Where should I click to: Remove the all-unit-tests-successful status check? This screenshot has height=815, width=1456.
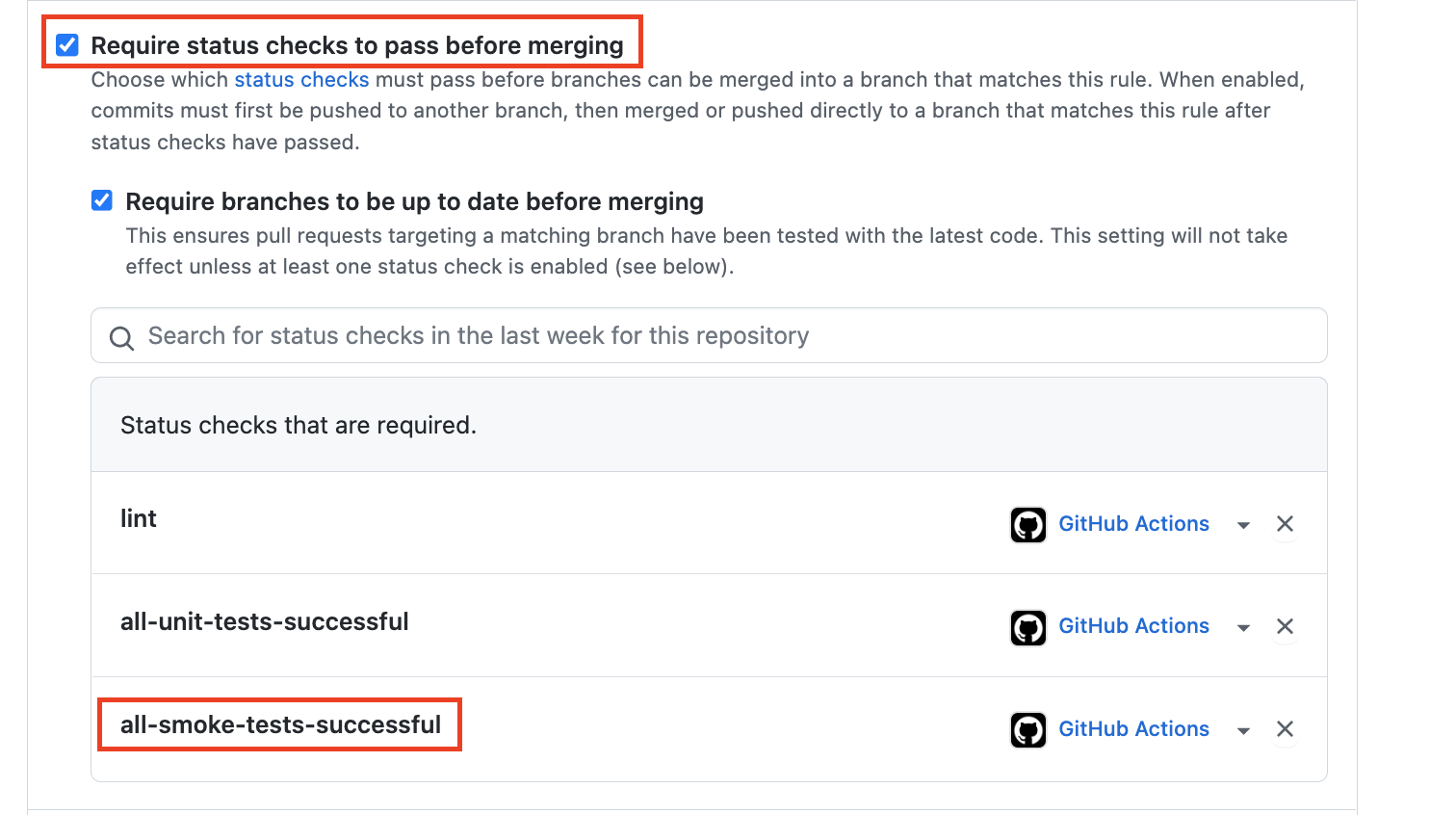[1285, 626]
